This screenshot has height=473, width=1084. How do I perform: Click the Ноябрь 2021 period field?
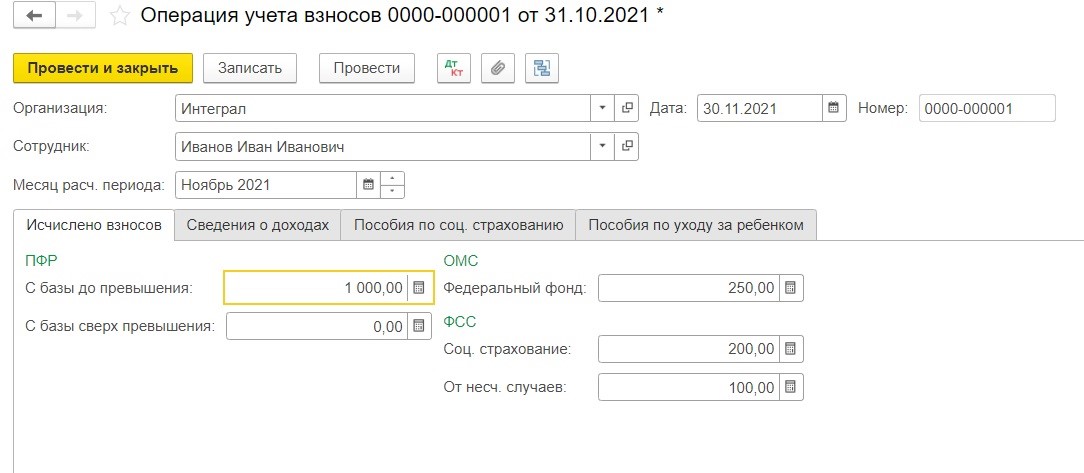pyautogui.click(x=267, y=185)
